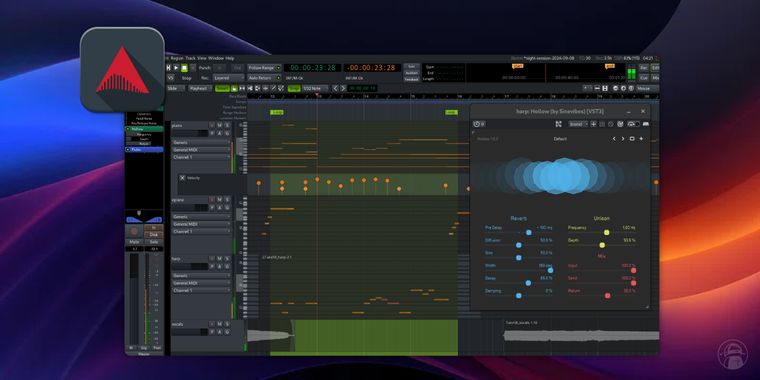Open harp track Channel 1 dropdown
This screenshot has height=380, width=760.
[x=201, y=290]
